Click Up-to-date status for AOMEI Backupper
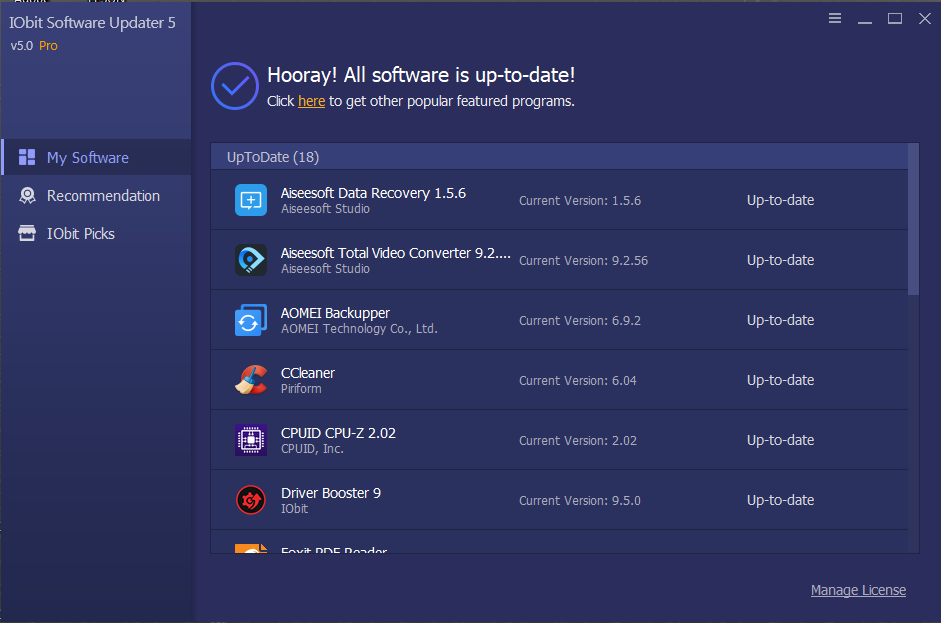 click(x=780, y=321)
